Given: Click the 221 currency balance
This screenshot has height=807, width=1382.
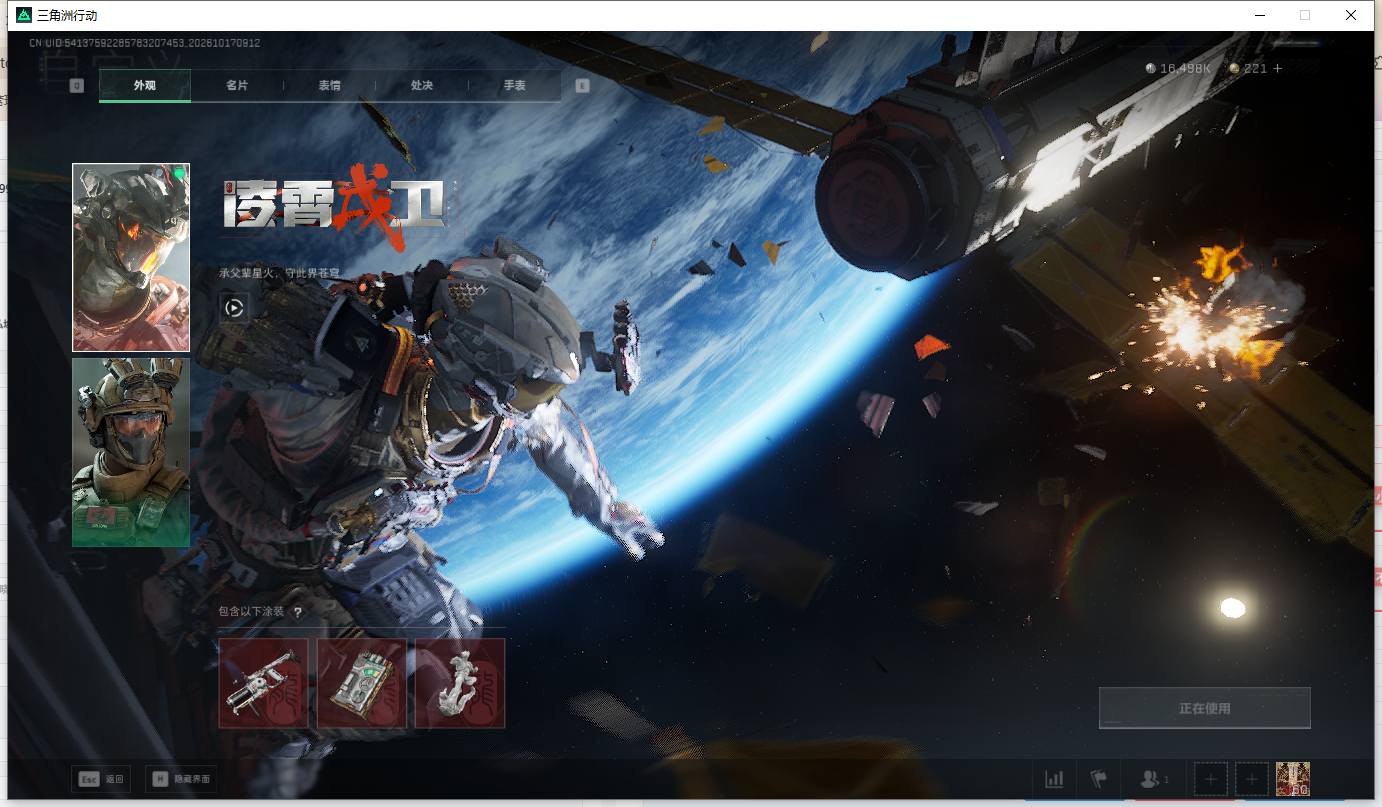Looking at the screenshot, I should point(1249,68).
